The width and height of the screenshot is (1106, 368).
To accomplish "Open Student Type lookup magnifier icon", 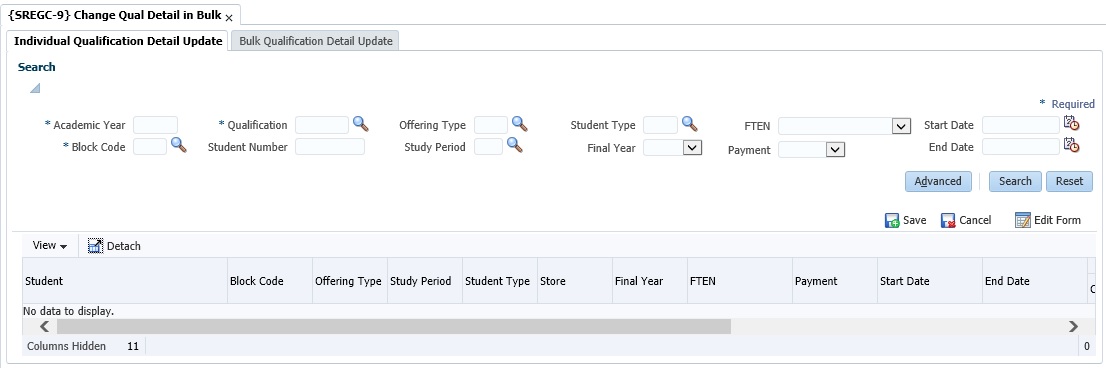I will [689, 124].
